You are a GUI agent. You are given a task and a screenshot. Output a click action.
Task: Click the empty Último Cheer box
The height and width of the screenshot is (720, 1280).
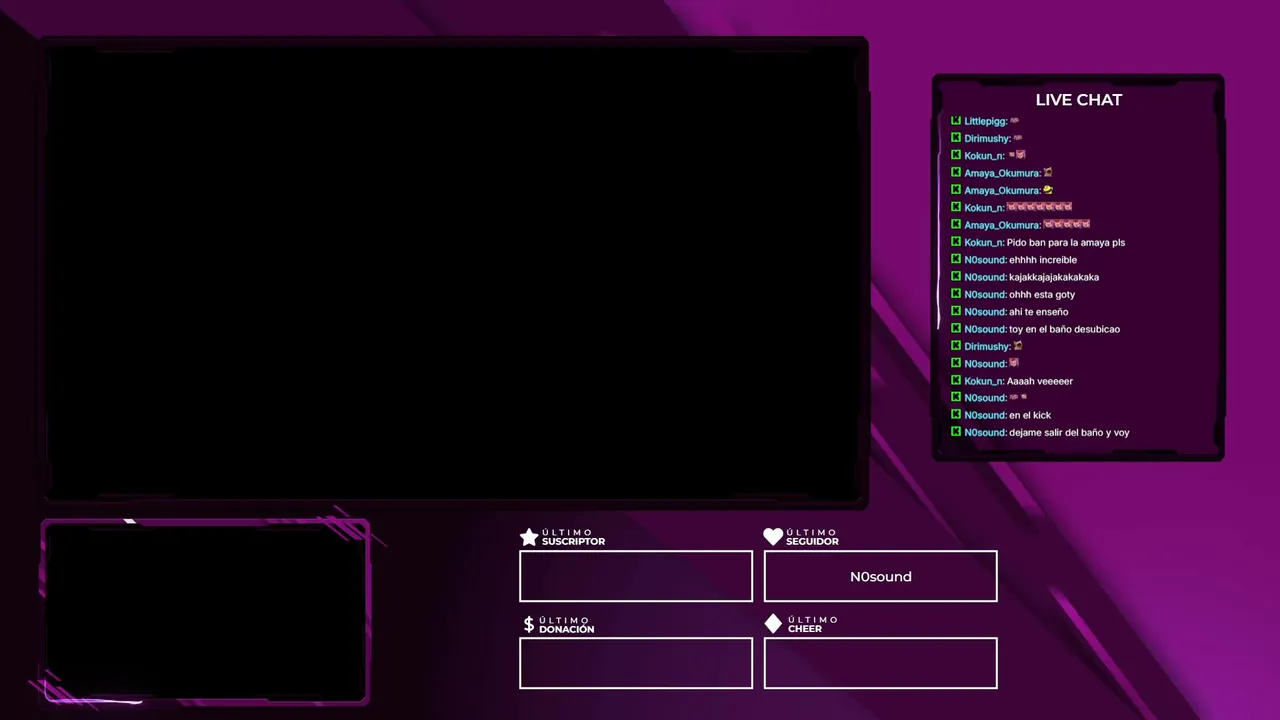point(880,663)
